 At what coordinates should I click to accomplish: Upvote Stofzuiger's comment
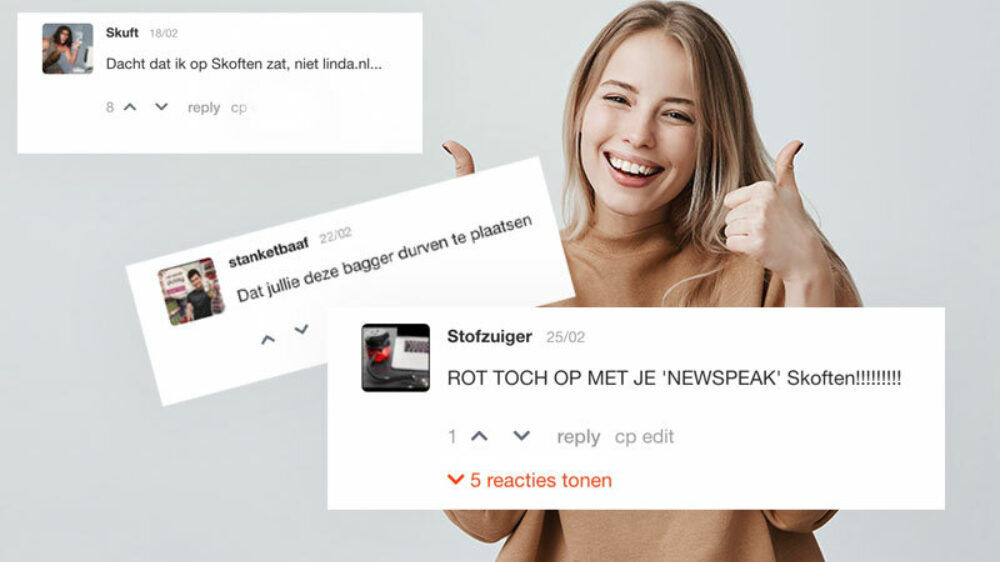(480, 436)
